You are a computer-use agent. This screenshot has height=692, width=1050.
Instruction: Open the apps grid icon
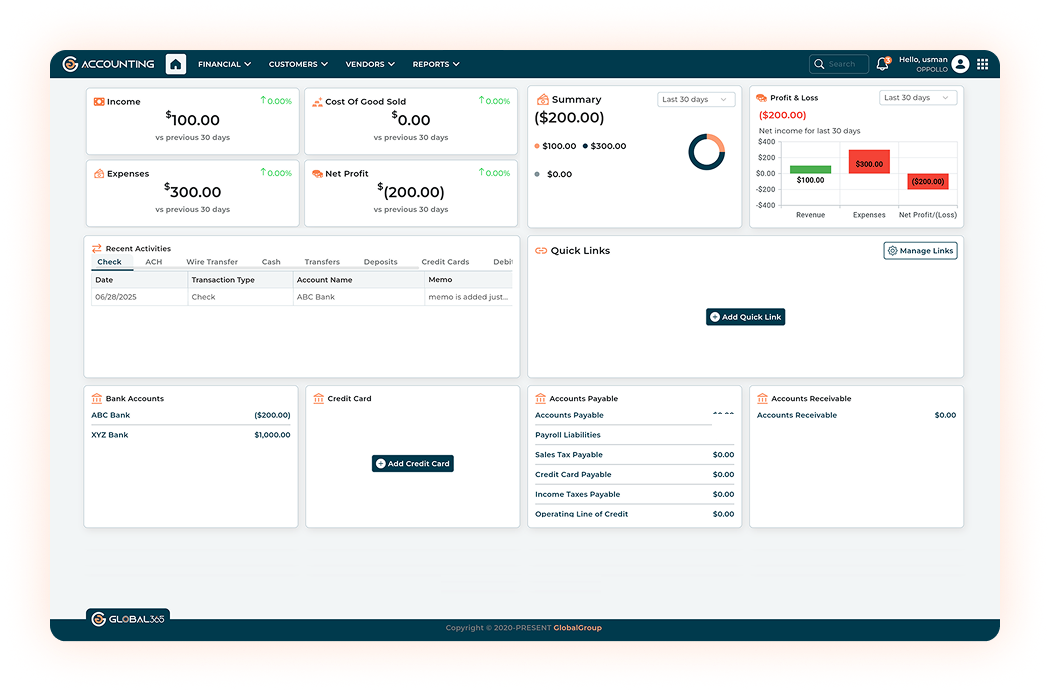pyautogui.click(x=982, y=64)
